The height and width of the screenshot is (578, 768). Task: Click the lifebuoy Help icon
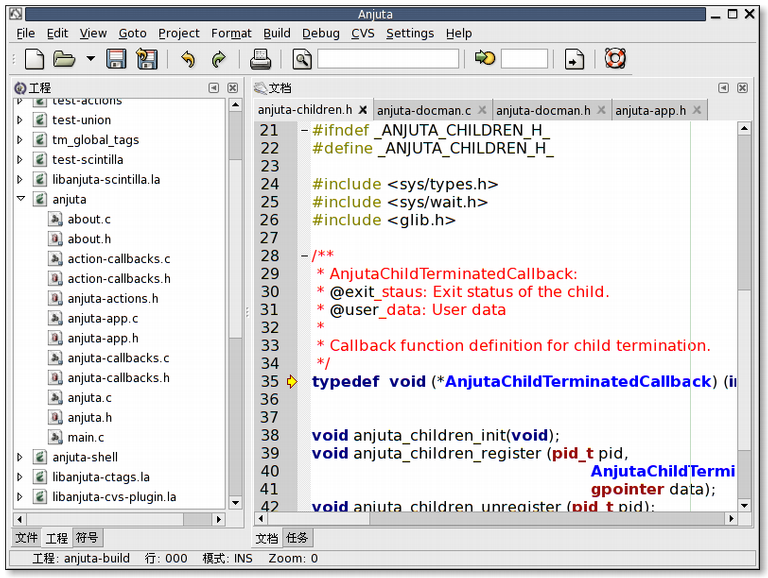[x=615, y=59]
